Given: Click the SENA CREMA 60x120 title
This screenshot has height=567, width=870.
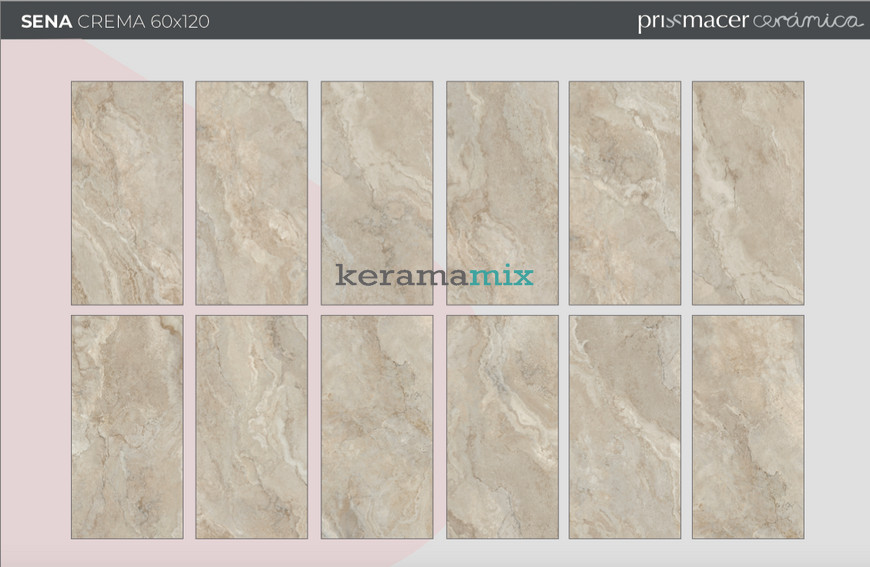Looking at the screenshot, I should (115, 22).
